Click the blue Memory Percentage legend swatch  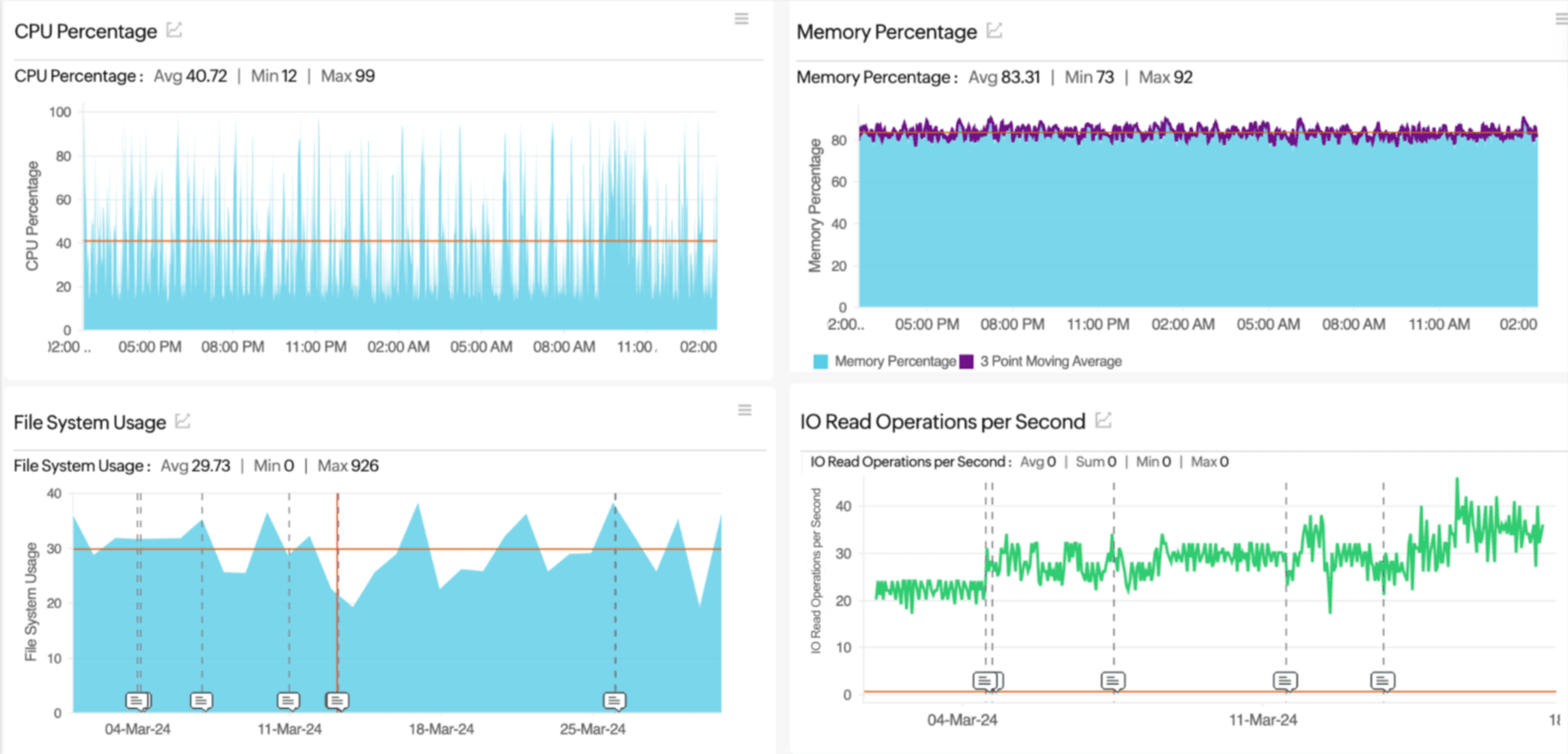820,361
